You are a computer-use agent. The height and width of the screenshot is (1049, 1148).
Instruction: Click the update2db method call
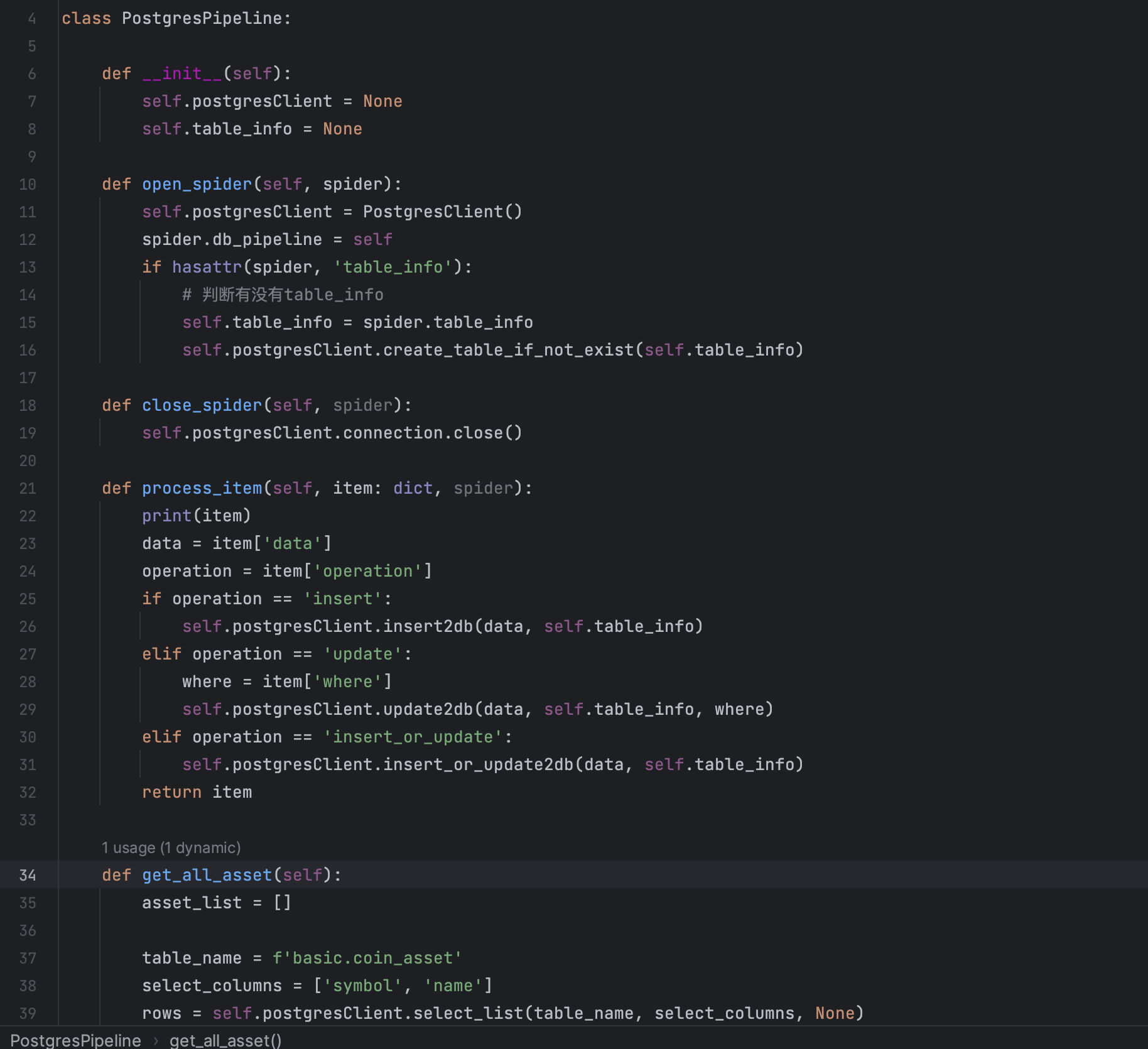tap(428, 709)
